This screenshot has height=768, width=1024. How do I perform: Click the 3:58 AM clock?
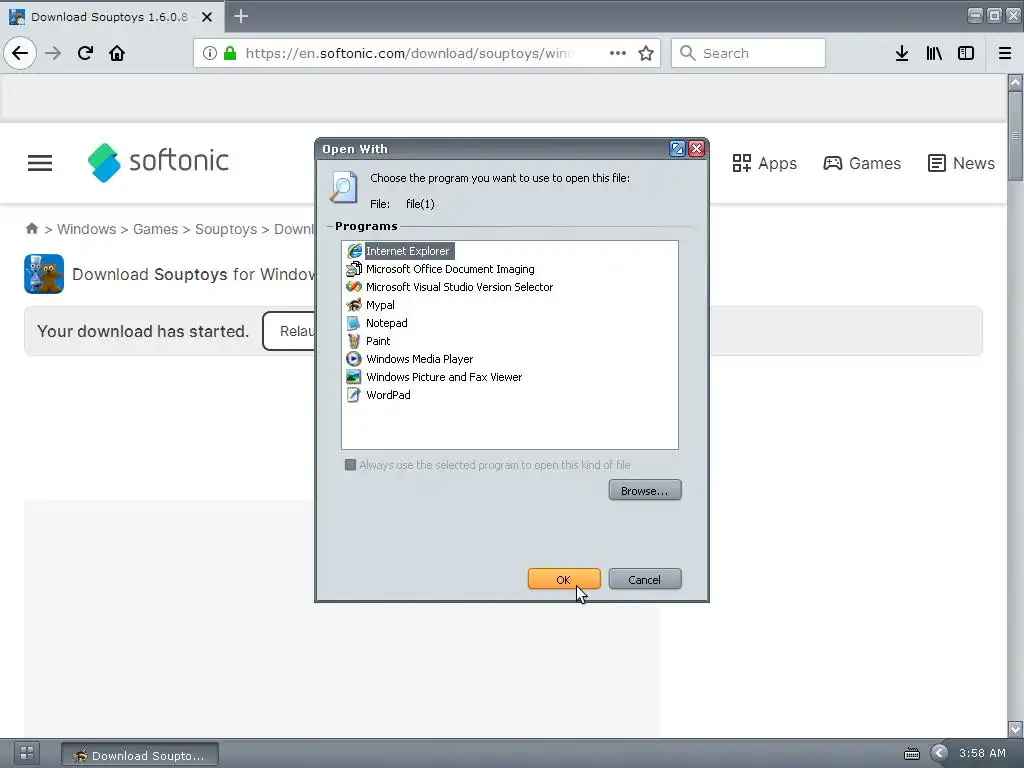[x=982, y=753]
